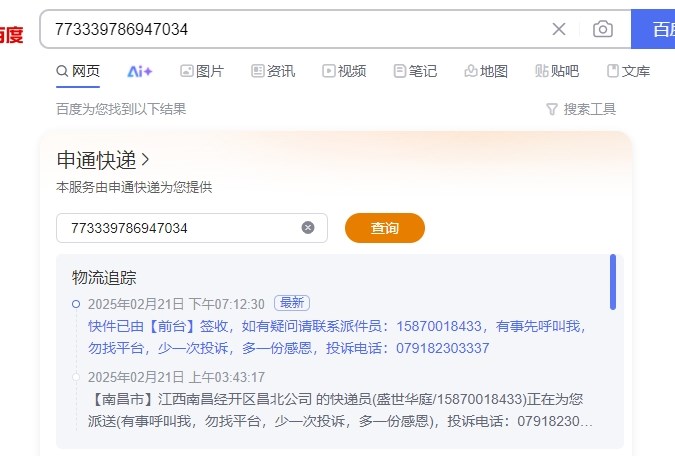Viewport: 675px width, 456px height.
Task: Clear the tracking number field
Action: pos(308,227)
